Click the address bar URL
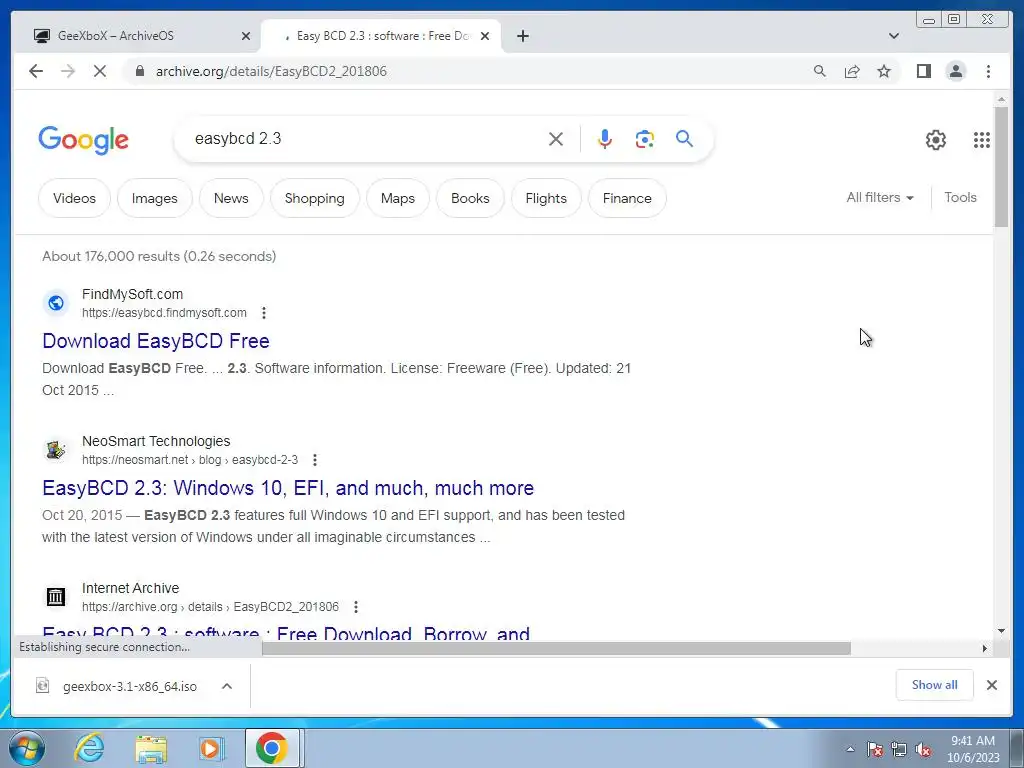Image resolution: width=1024 pixels, height=768 pixels. coord(271,71)
